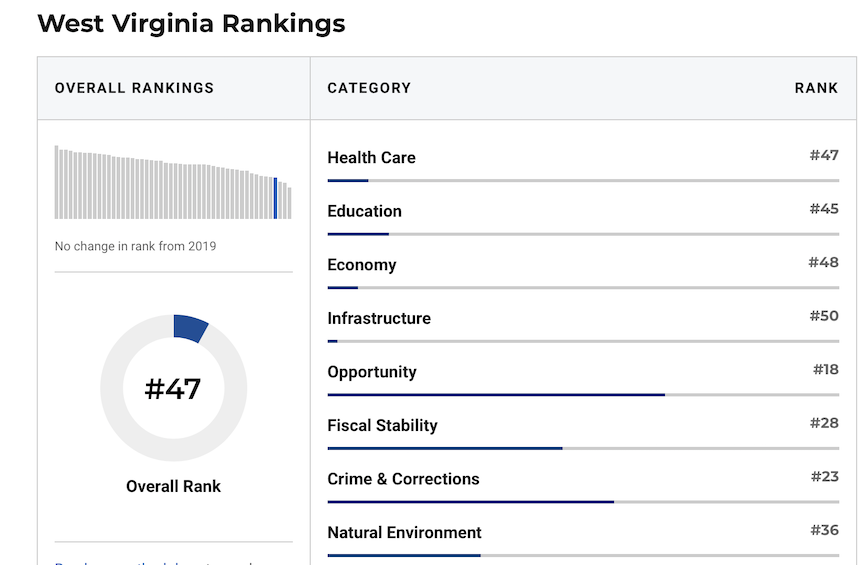
Task: Click the #18 rank value for Opportunity
Action: point(825,370)
